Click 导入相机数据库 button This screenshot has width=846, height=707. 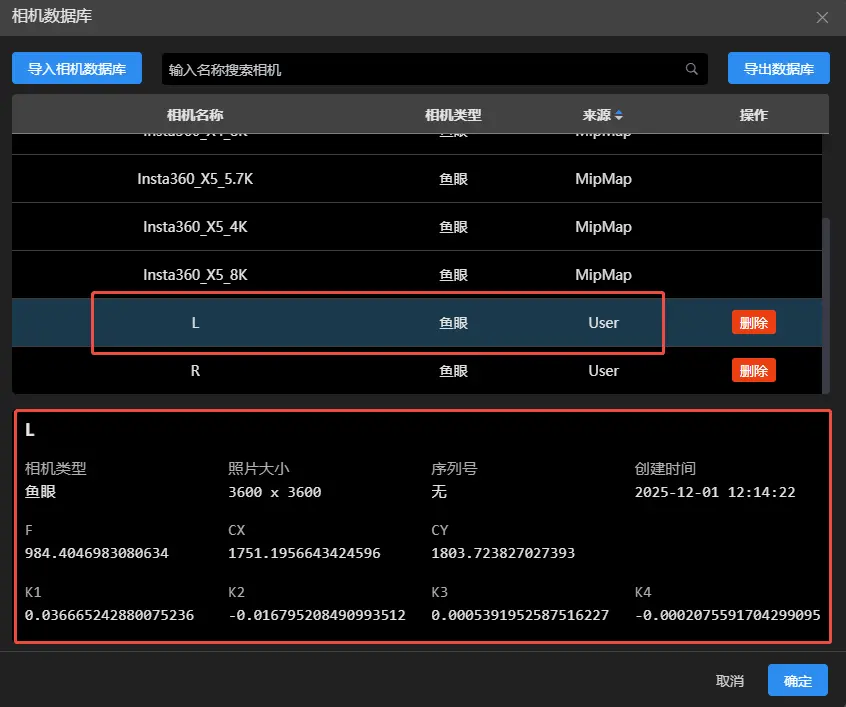(x=77, y=69)
